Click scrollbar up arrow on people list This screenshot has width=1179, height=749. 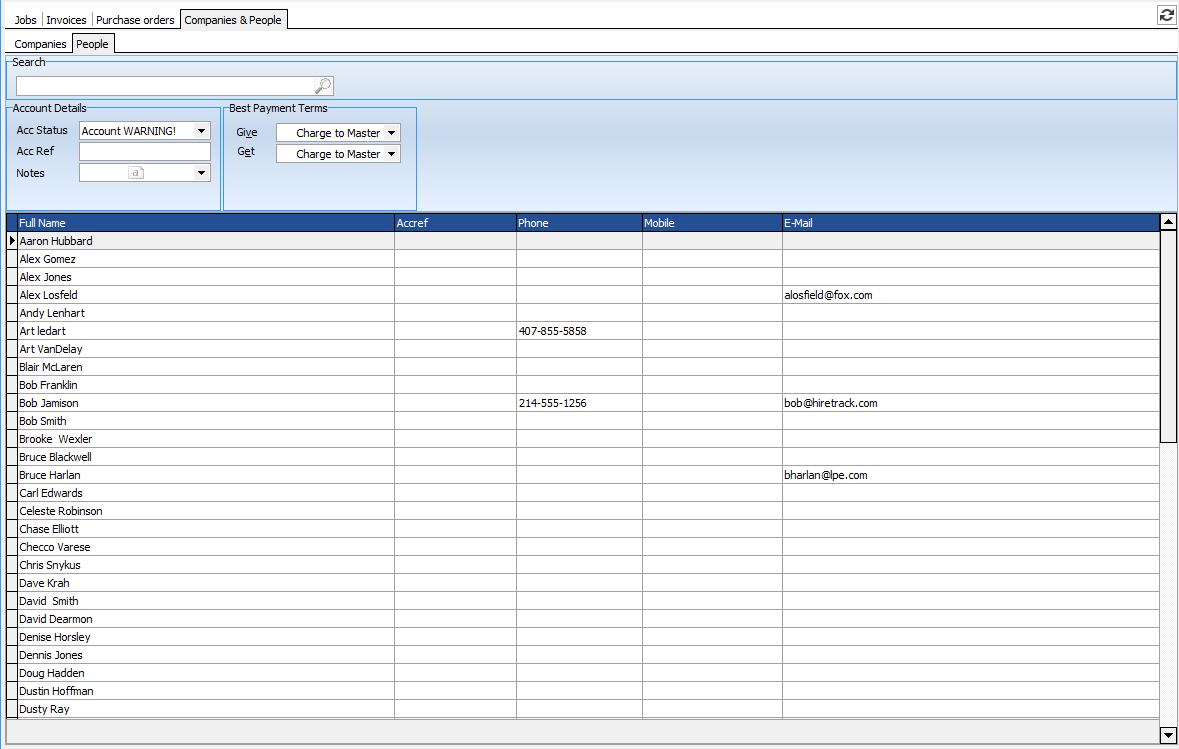coord(1168,222)
